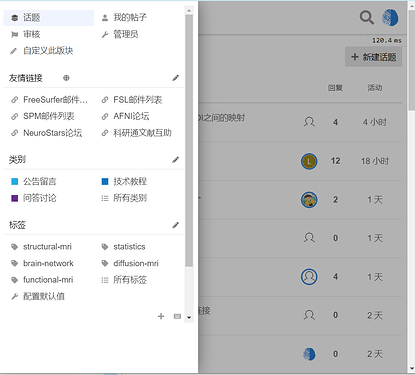Show 所有标签 all tags
Image resolution: width=415 pixels, height=375 pixels.
124,280
